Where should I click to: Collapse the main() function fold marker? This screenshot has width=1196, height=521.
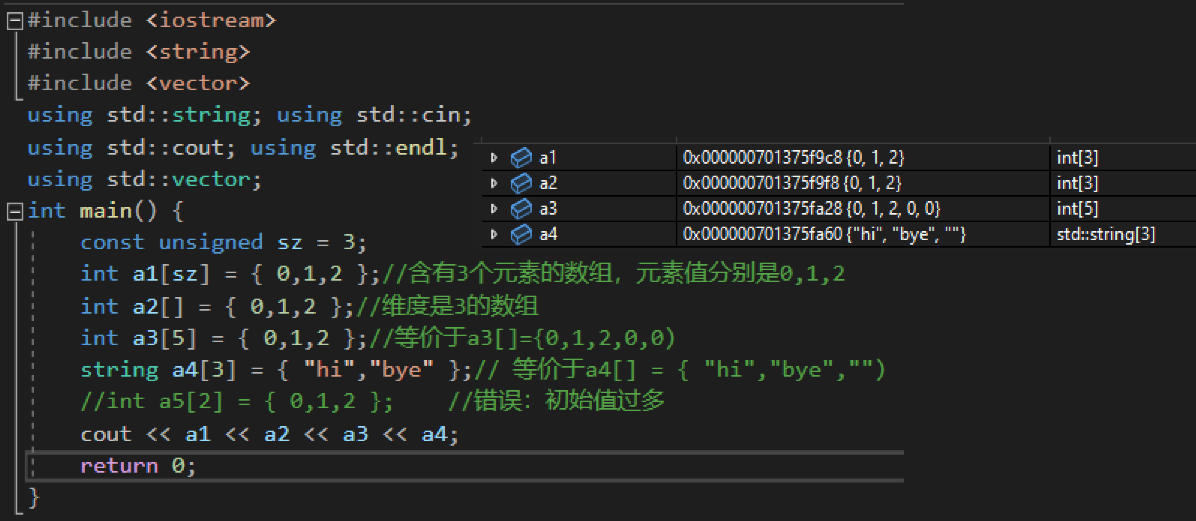click(x=14, y=211)
